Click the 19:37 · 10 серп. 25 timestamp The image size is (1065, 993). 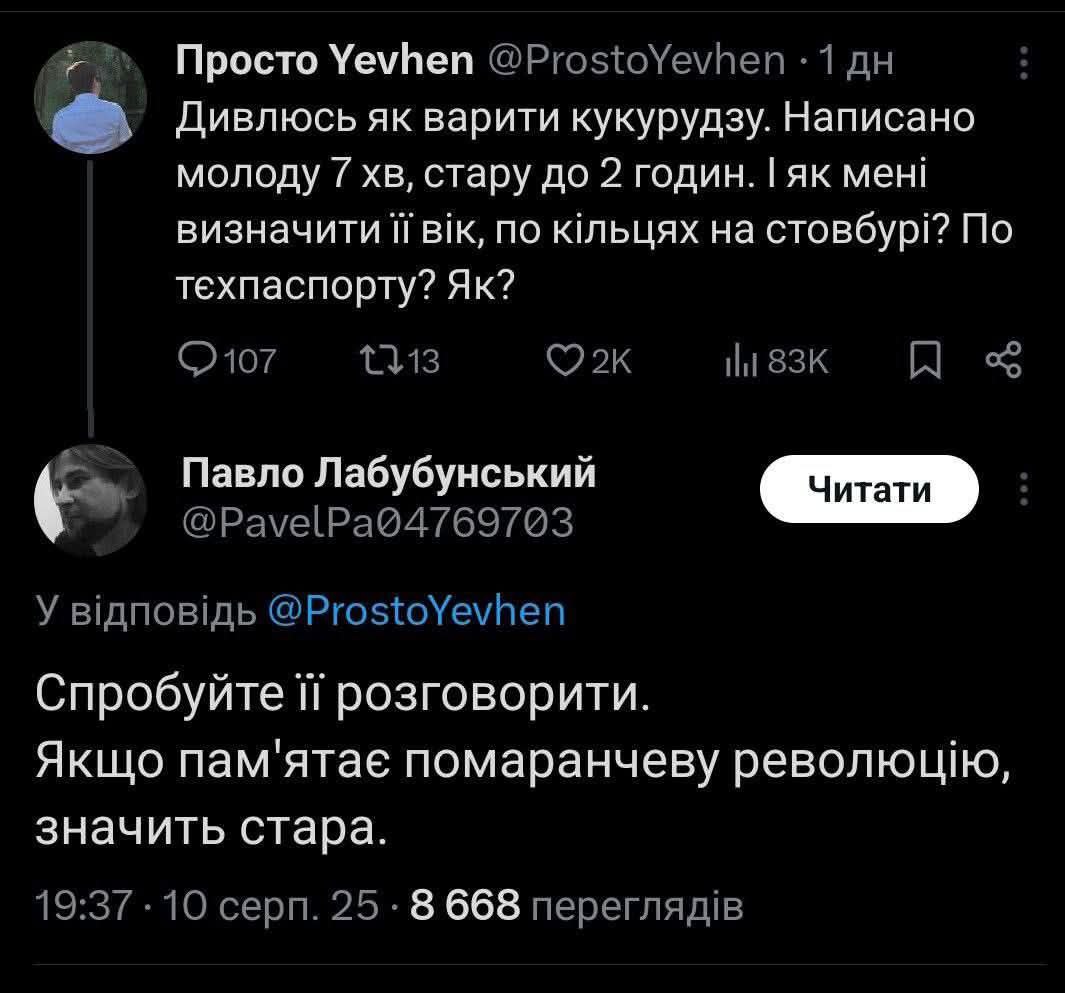coord(207,906)
